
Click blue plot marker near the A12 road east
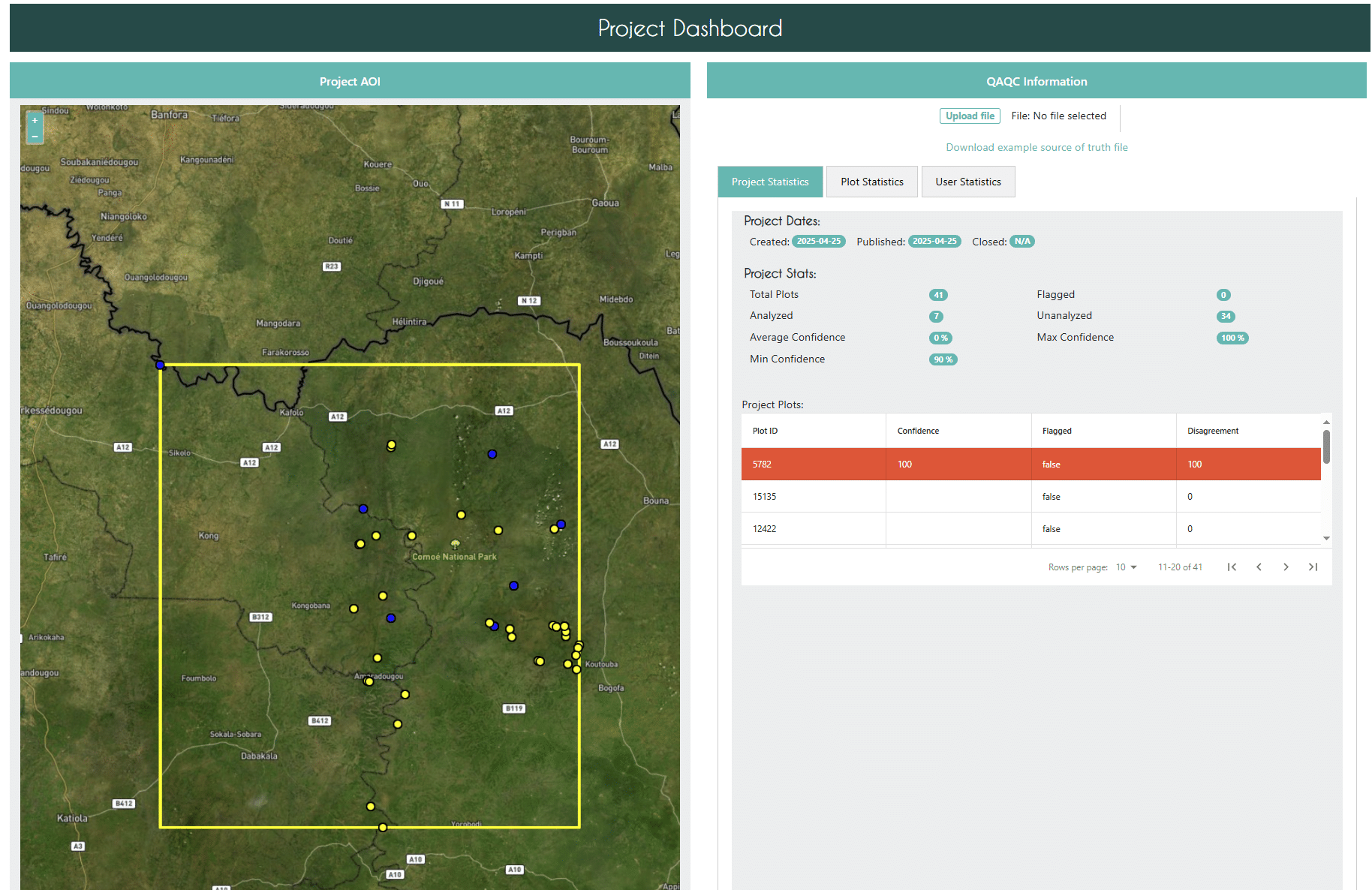492,454
